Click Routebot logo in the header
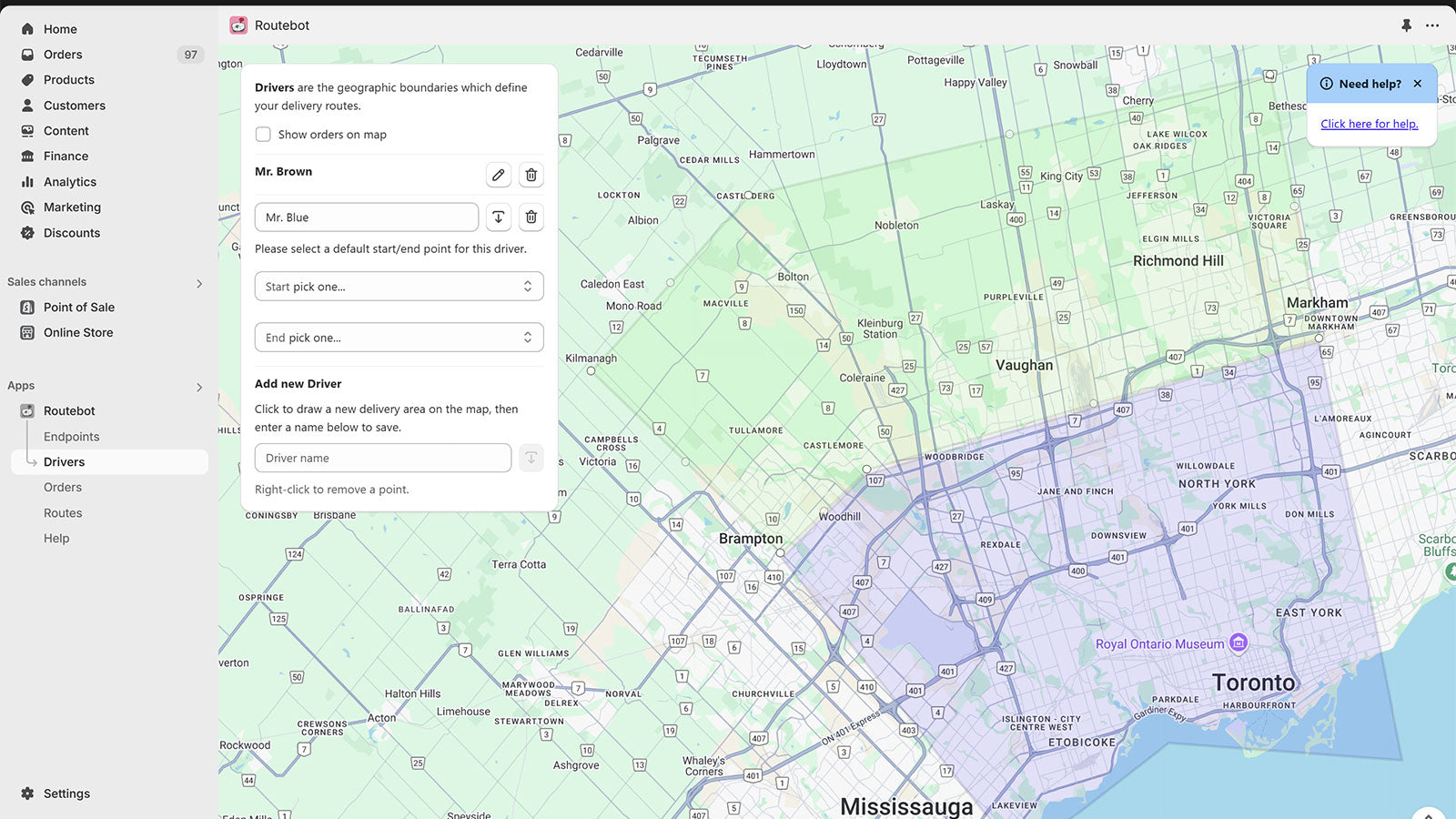The height and width of the screenshot is (819, 1456). tap(238, 25)
